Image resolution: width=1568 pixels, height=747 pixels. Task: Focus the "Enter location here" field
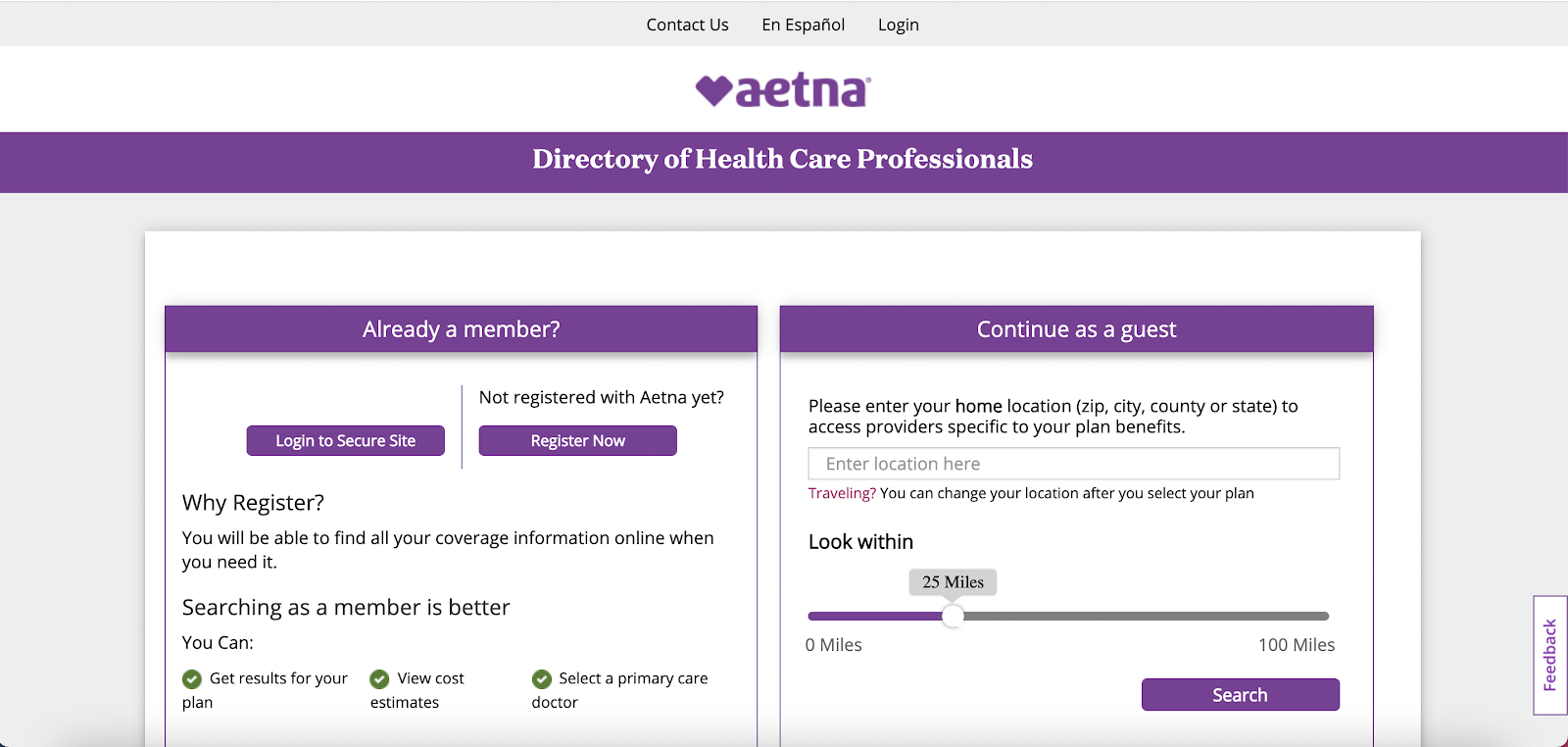coord(1073,464)
